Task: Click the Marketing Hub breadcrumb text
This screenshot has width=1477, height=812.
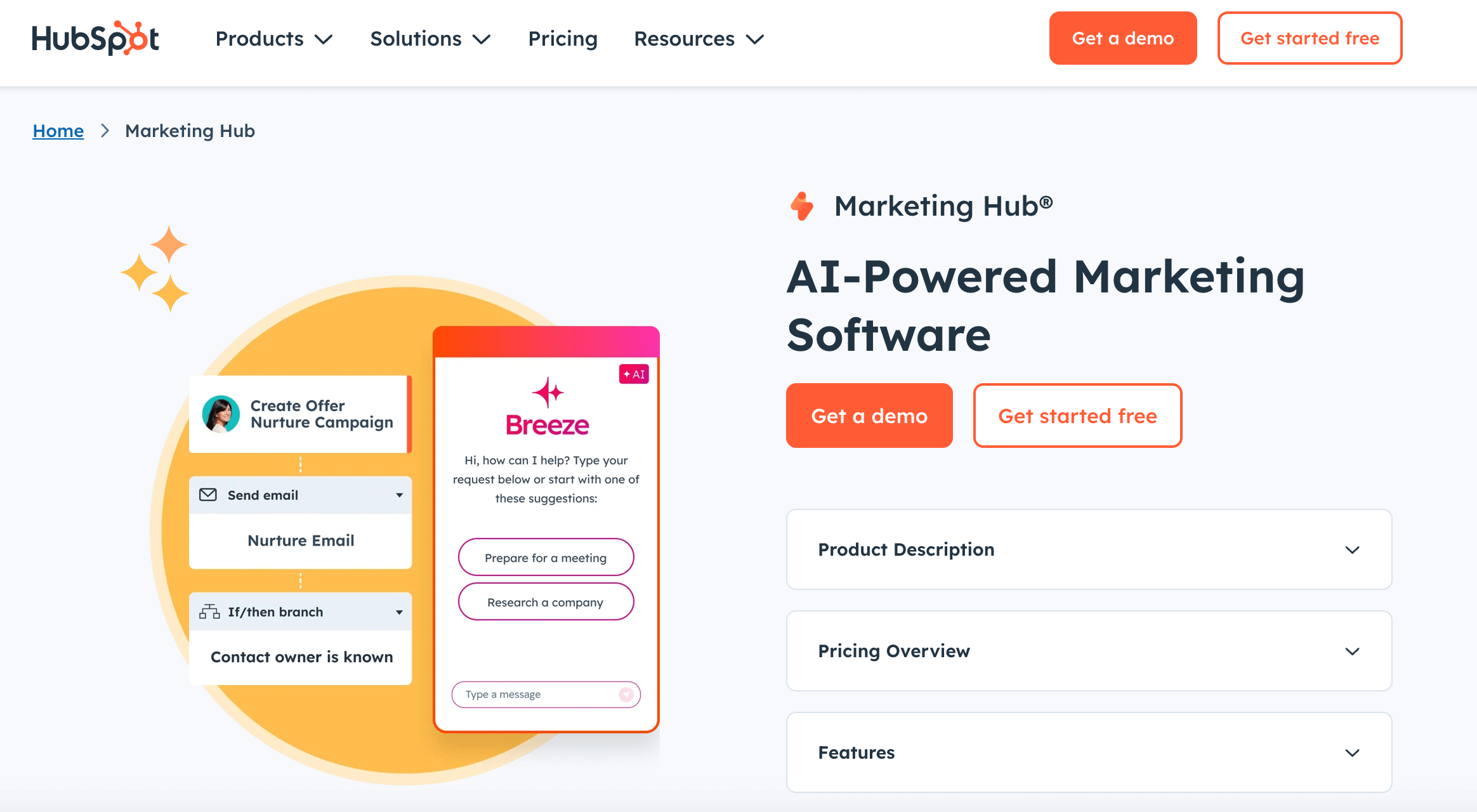Action: (190, 131)
